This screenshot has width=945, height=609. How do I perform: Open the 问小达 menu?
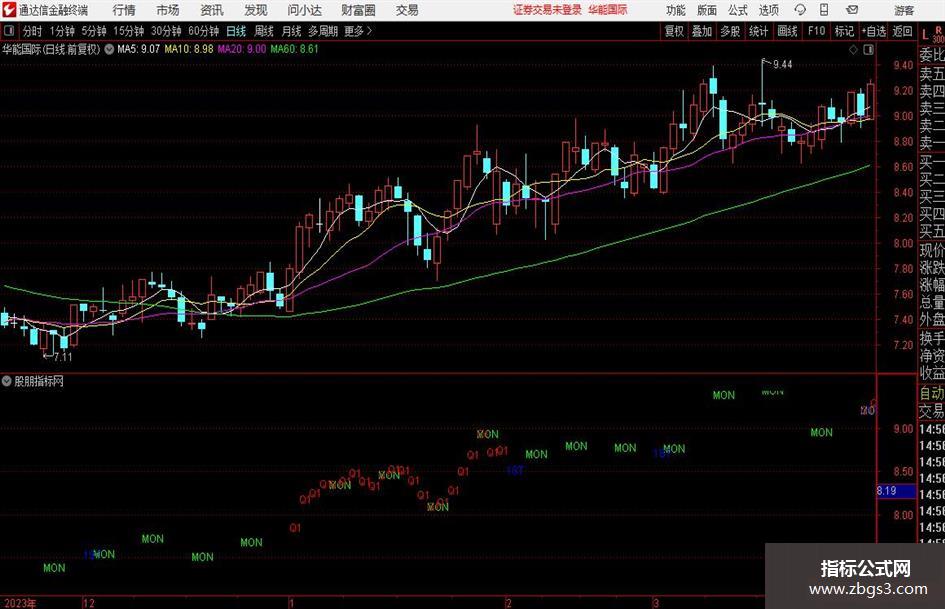[x=304, y=10]
